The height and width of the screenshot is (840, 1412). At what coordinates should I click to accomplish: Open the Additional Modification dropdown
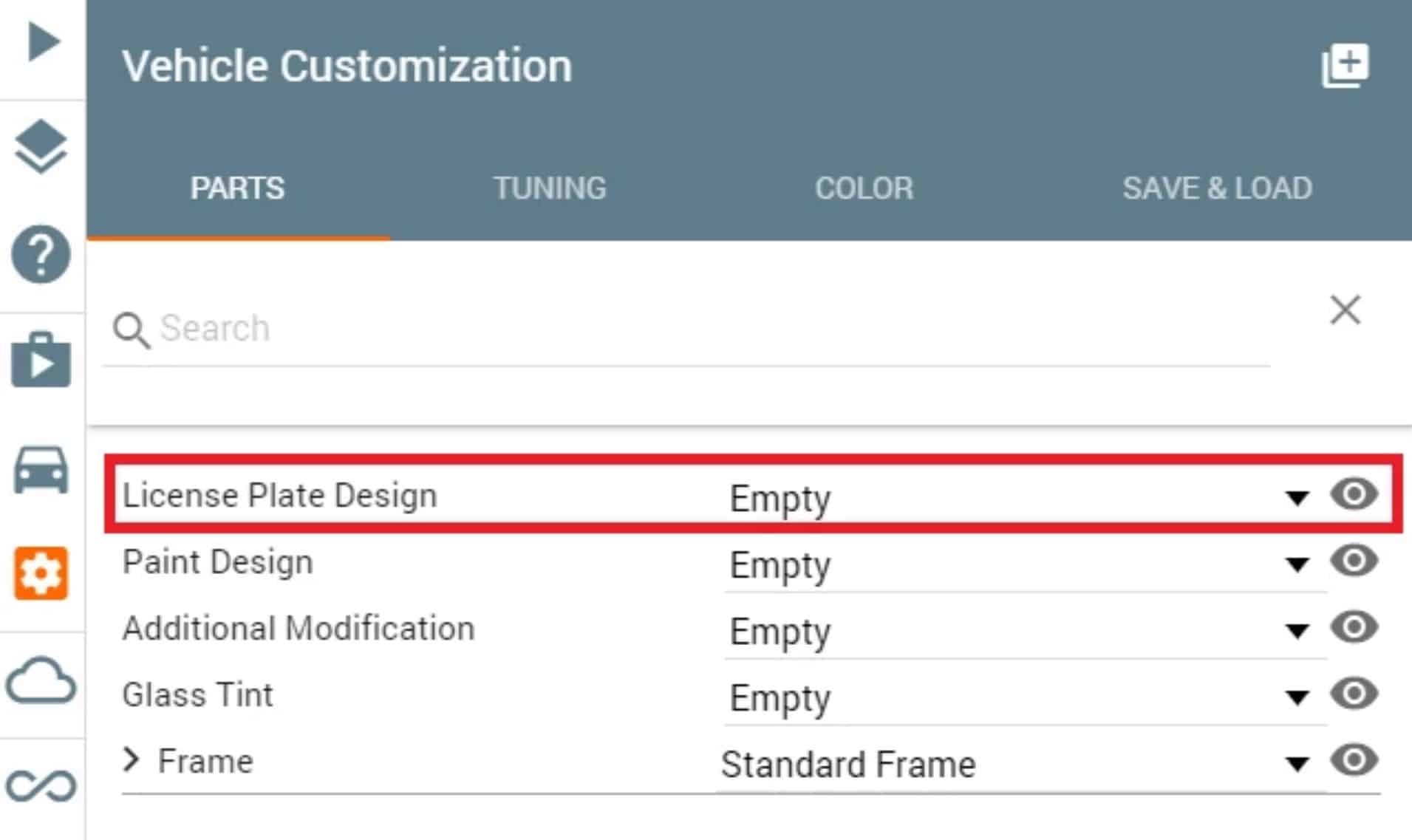[1020, 632]
